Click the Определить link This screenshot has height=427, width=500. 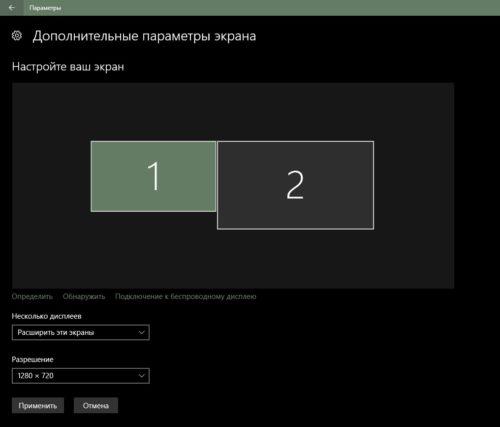[x=32, y=296]
